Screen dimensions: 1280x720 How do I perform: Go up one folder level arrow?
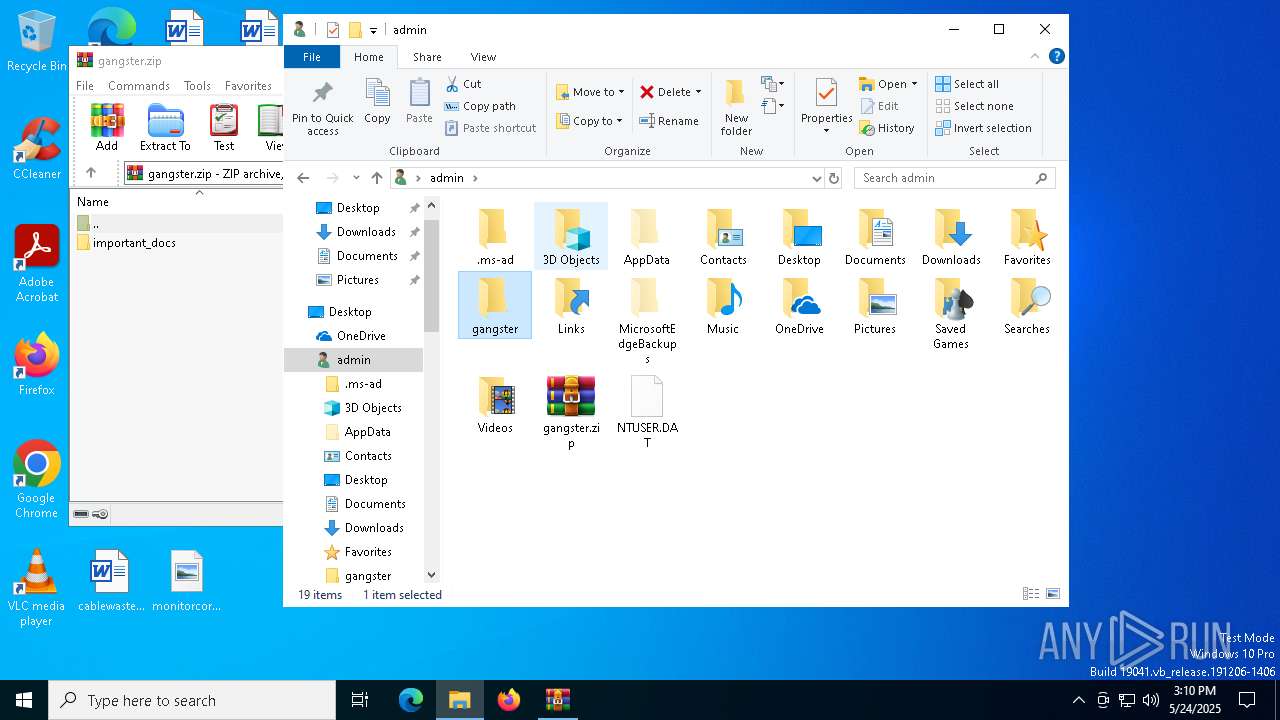(x=376, y=178)
